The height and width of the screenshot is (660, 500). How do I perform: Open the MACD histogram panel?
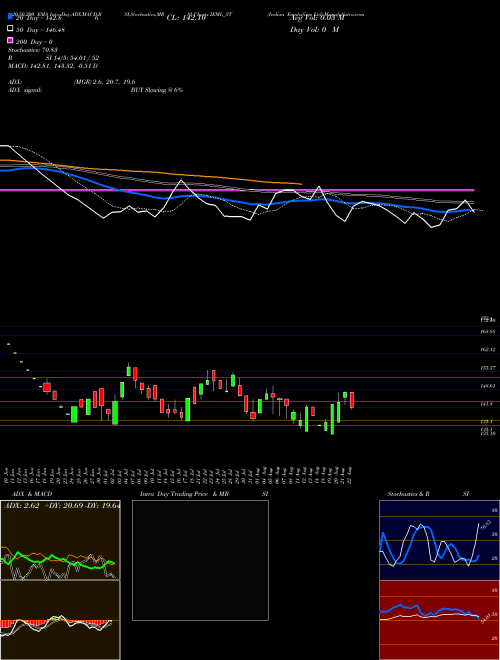tap(60, 620)
